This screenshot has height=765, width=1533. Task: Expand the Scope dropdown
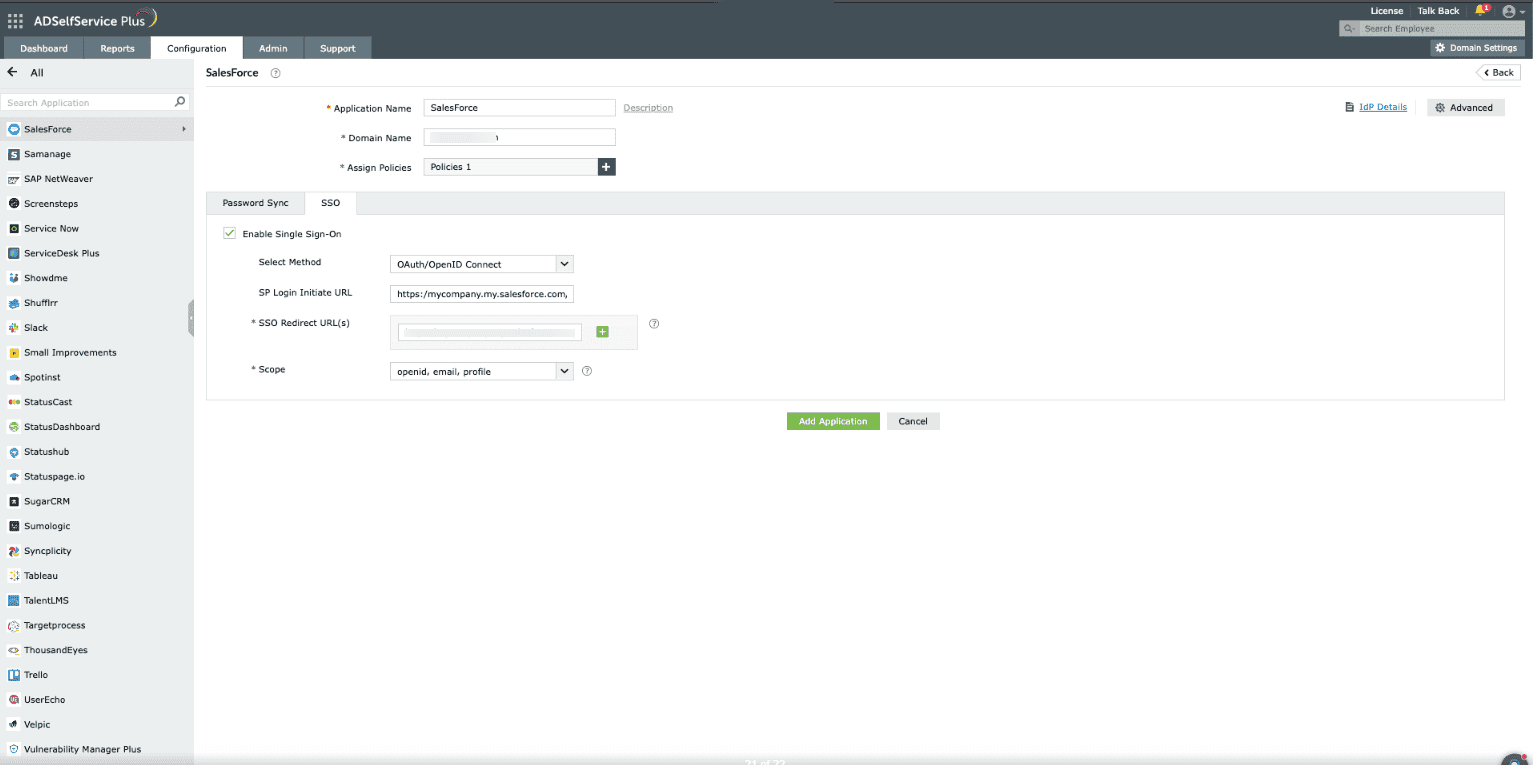[564, 370]
